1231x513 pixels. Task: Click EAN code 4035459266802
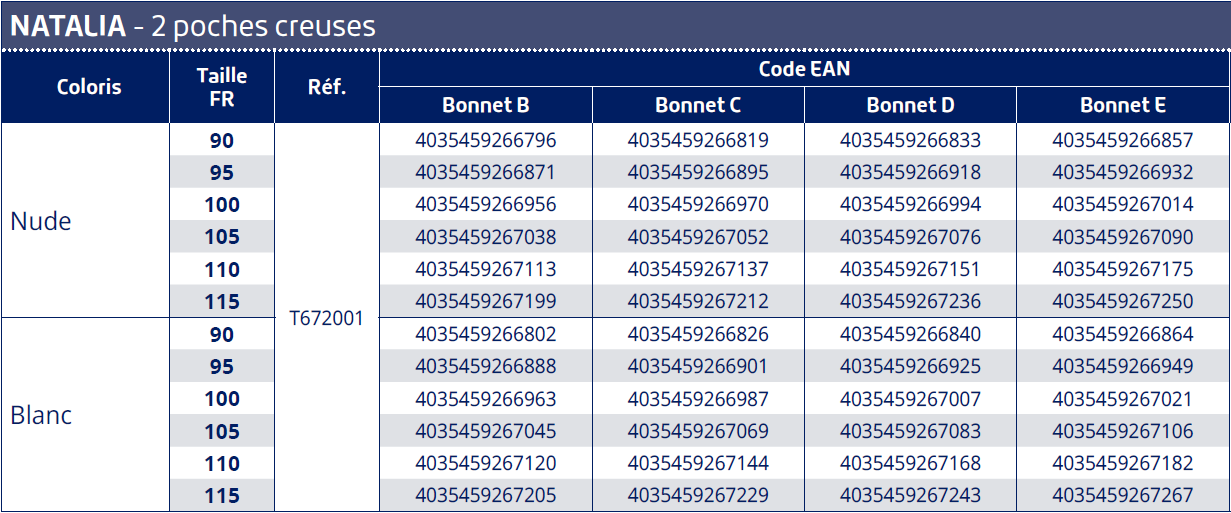[486, 334]
